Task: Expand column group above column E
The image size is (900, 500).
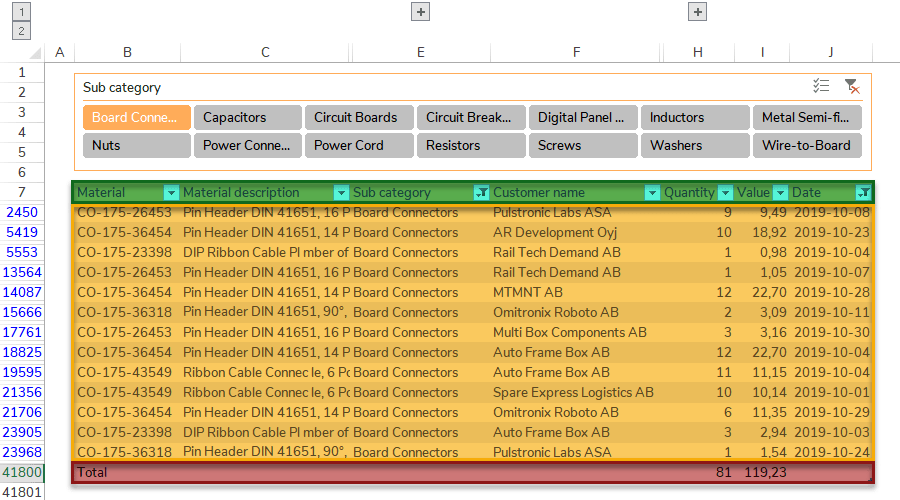Action: (421, 12)
